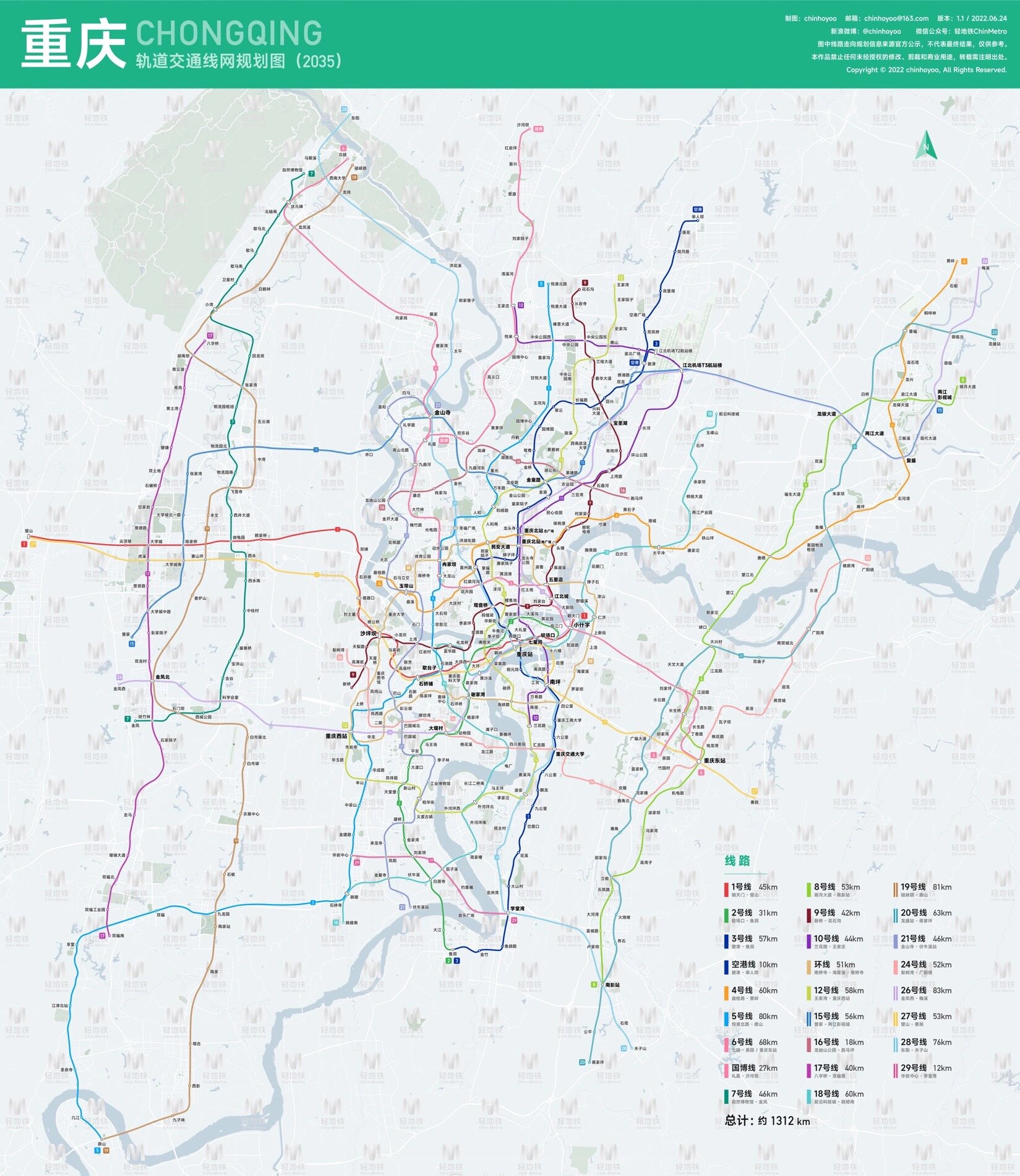Click the green Line 8 badge at 南彭站
The image size is (1020, 1176).
594,985
